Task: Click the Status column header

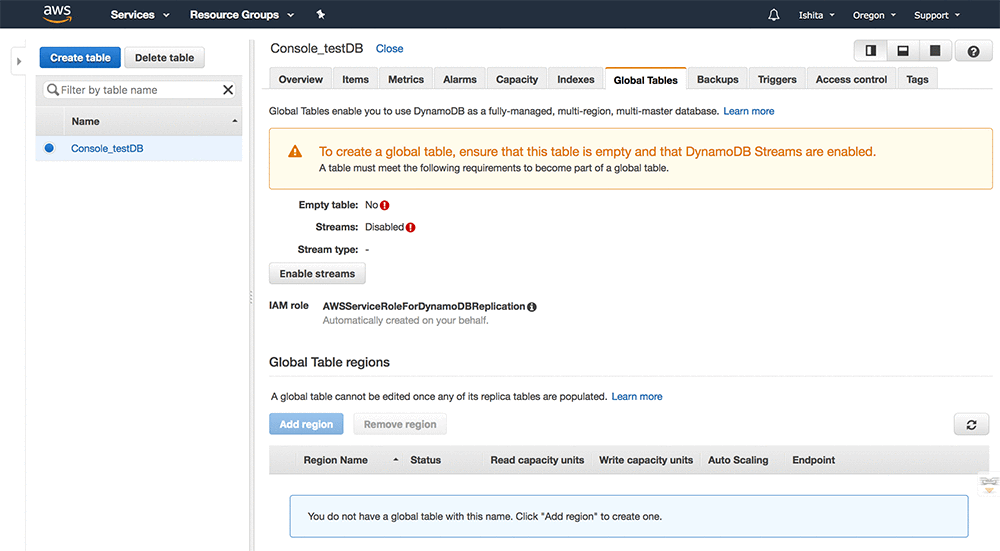Action: (425, 460)
